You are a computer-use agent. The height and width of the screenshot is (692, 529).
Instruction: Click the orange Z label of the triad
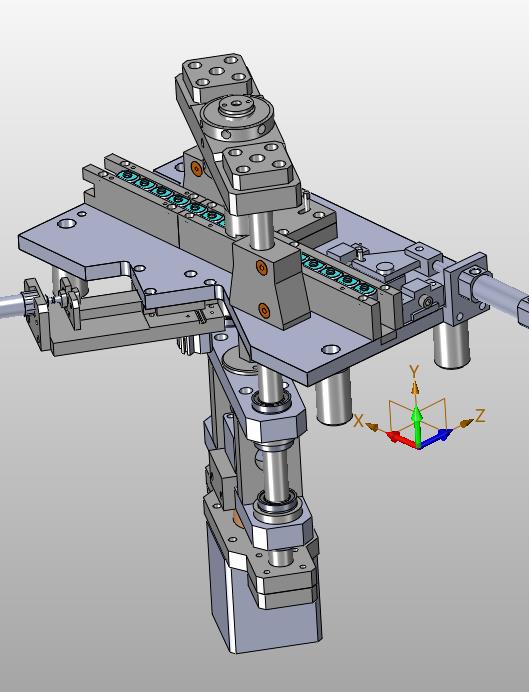pos(480,415)
